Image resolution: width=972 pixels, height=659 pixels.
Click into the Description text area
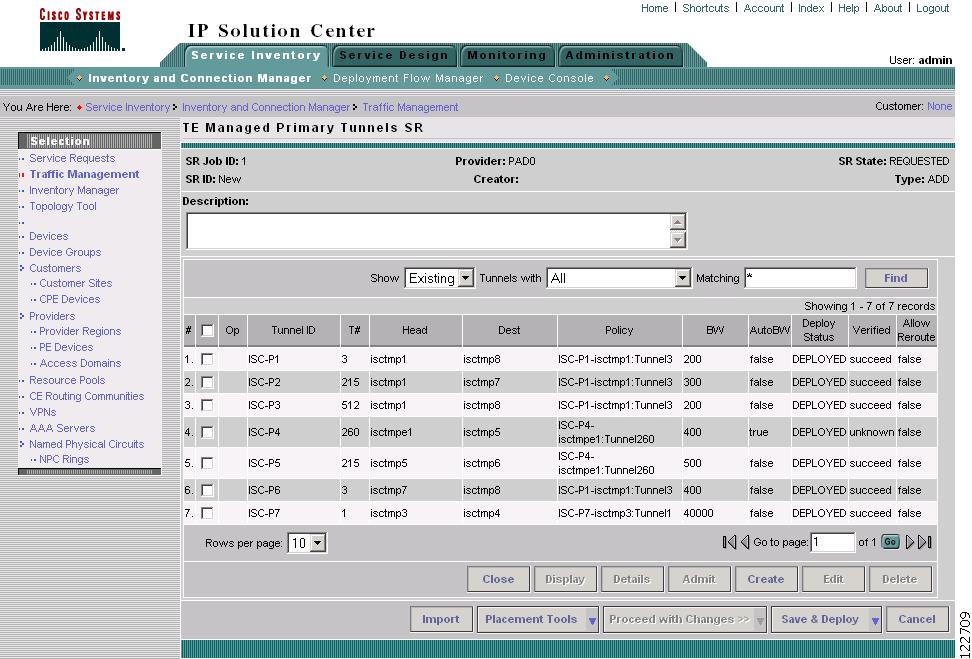428,231
